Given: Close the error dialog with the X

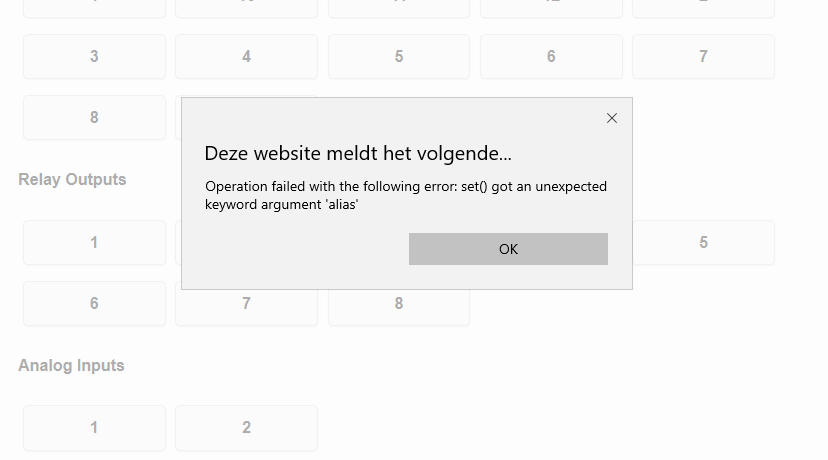Looking at the screenshot, I should (612, 118).
